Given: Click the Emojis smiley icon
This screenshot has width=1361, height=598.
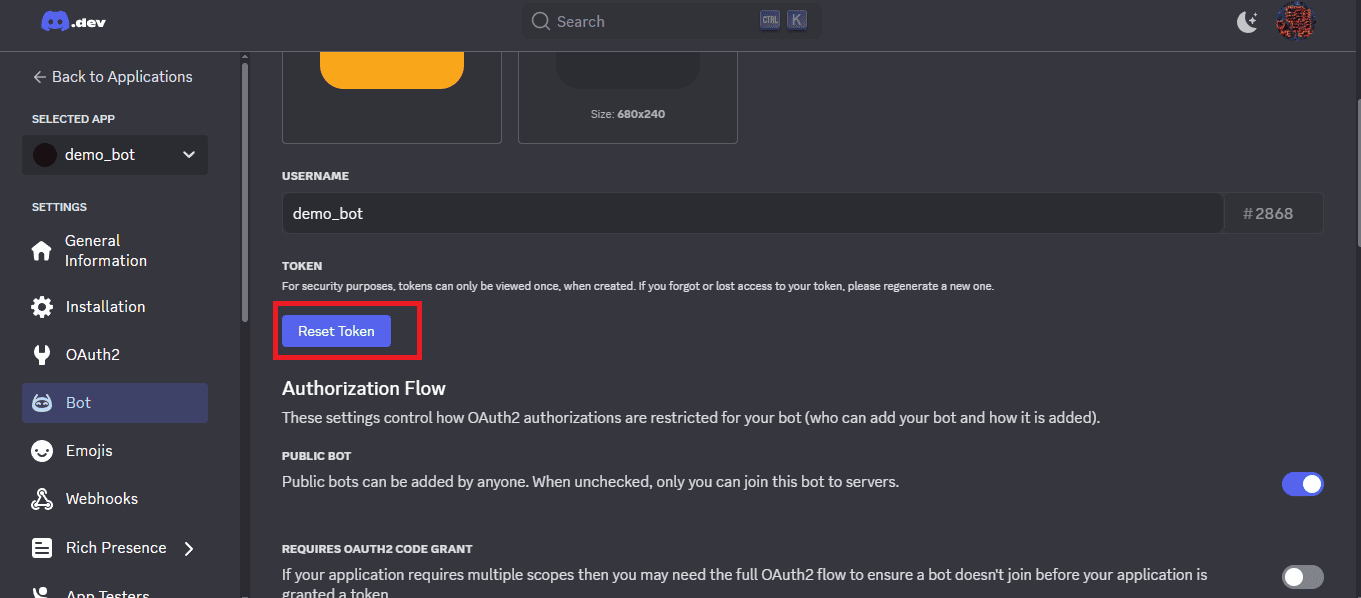Looking at the screenshot, I should point(42,451).
